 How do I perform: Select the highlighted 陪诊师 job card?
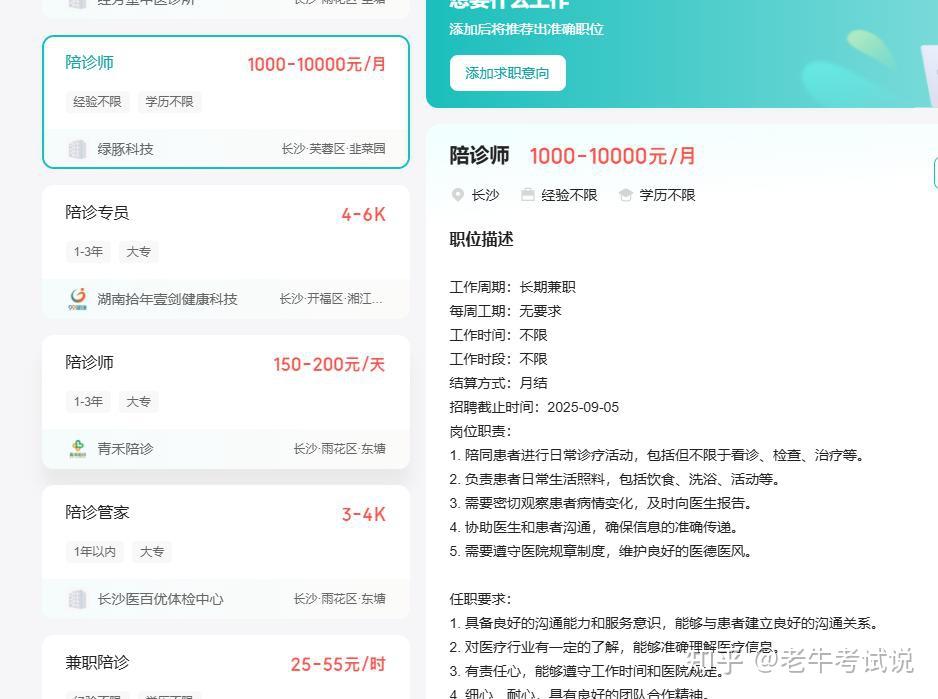pos(226,102)
